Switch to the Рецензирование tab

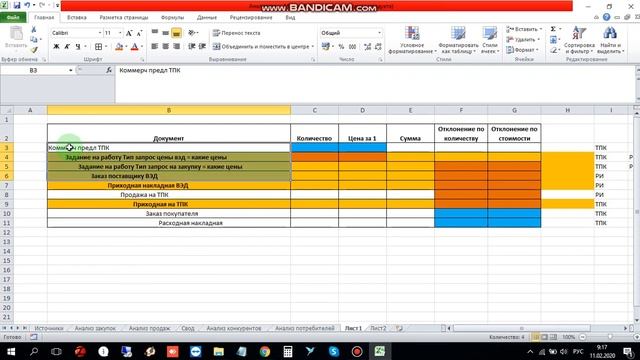point(251,18)
